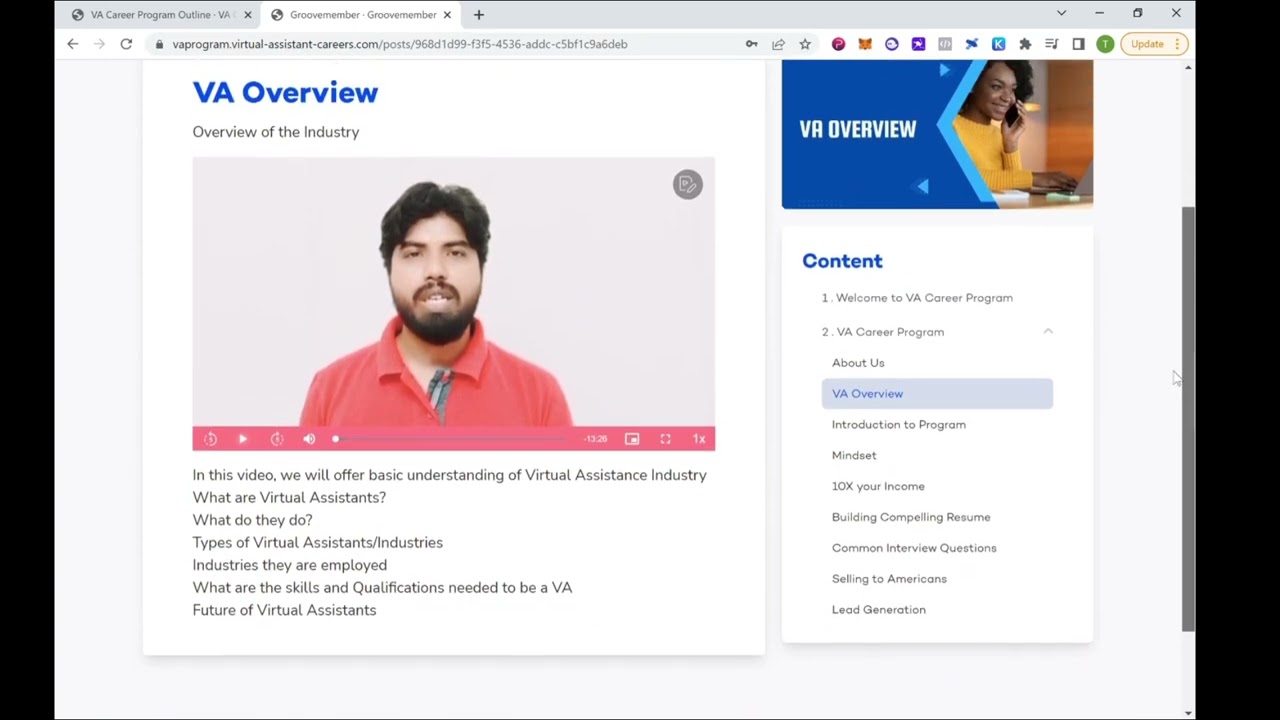This screenshot has width=1280, height=720.
Task: Open the Lead Generation lesson
Action: tap(879, 610)
